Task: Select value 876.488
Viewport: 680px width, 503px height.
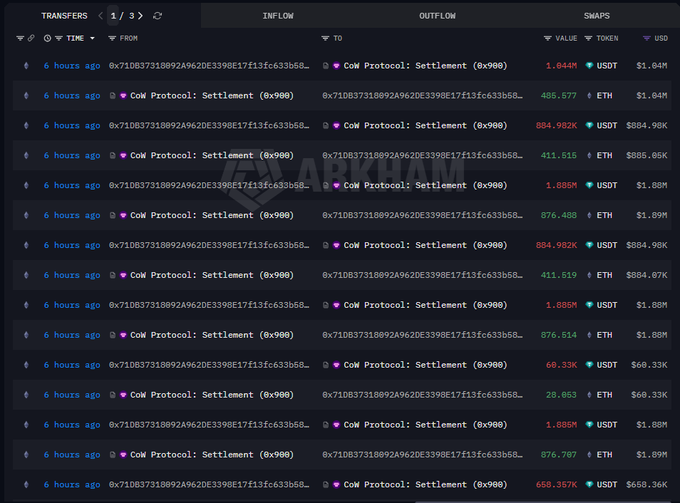Action: [559, 215]
